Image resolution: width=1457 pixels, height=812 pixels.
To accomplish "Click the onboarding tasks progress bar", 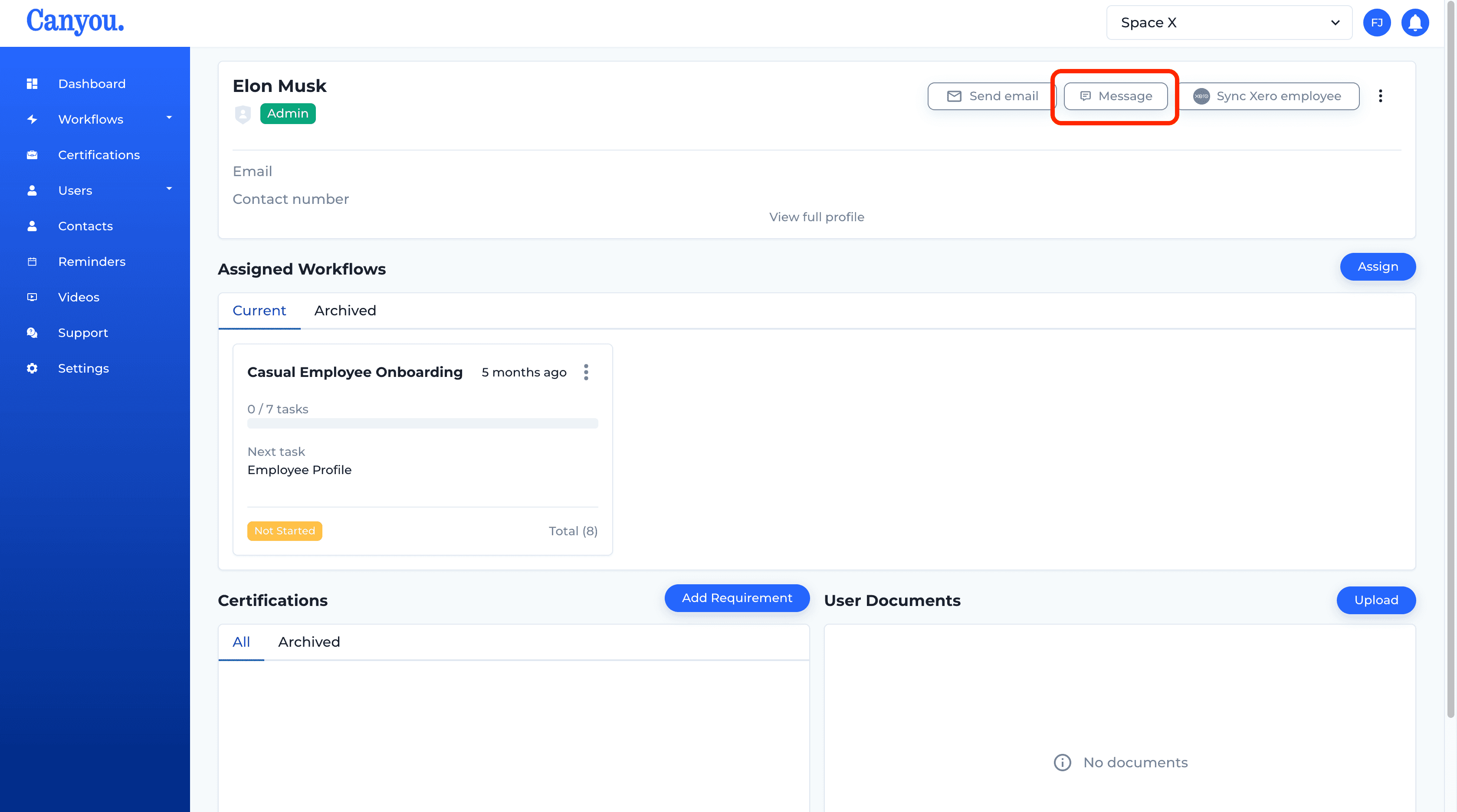I will (423, 423).
